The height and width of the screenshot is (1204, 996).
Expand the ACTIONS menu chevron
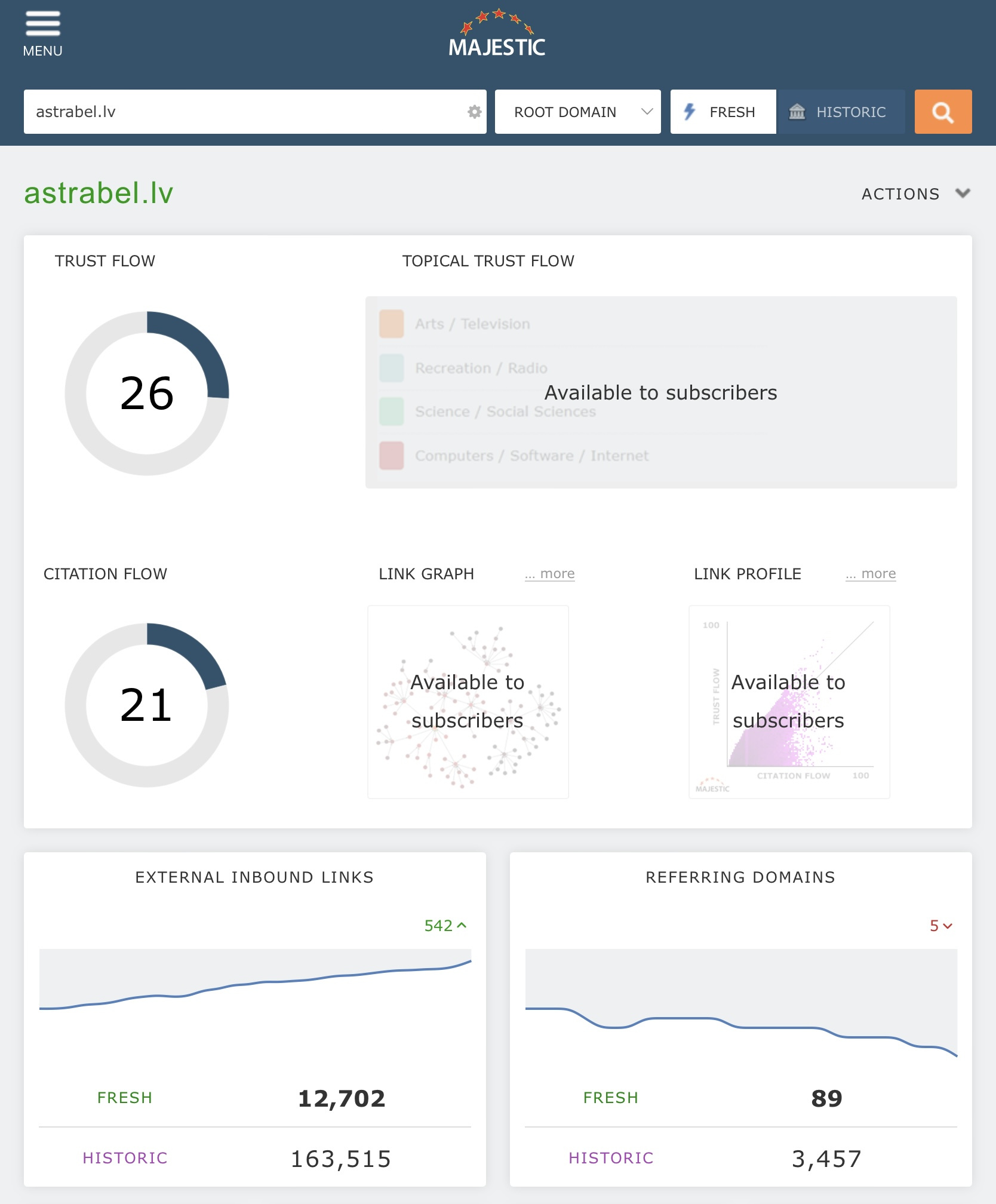click(963, 193)
